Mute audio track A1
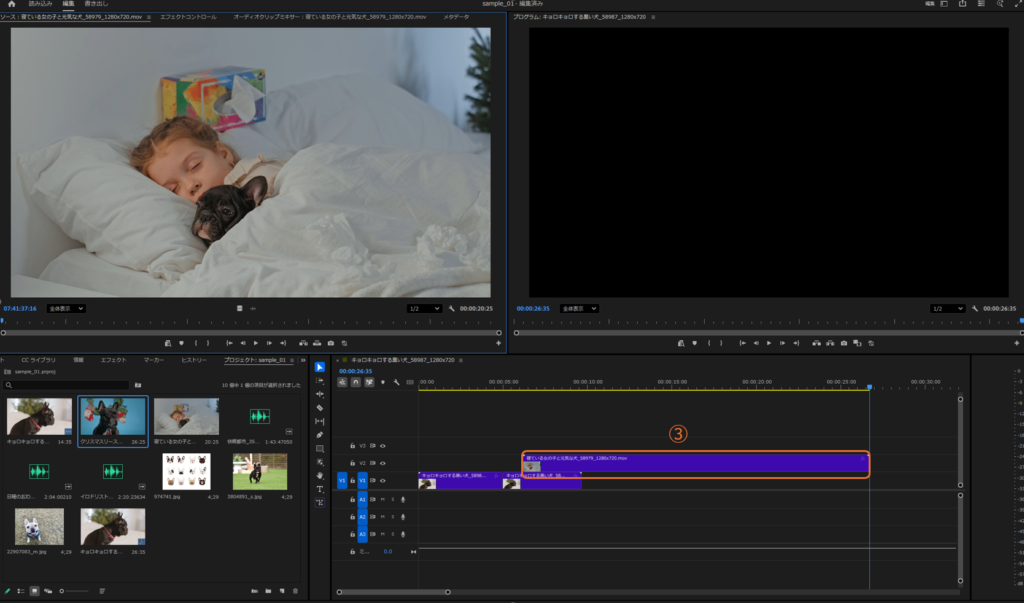1024x603 pixels. (x=382, y=499)
